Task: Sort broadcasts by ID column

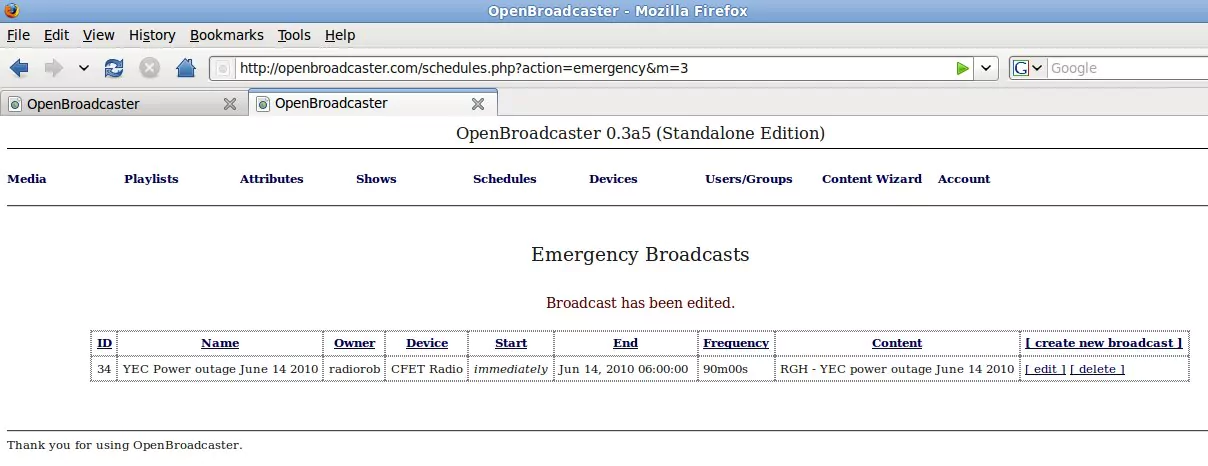Action: [104, 343]
